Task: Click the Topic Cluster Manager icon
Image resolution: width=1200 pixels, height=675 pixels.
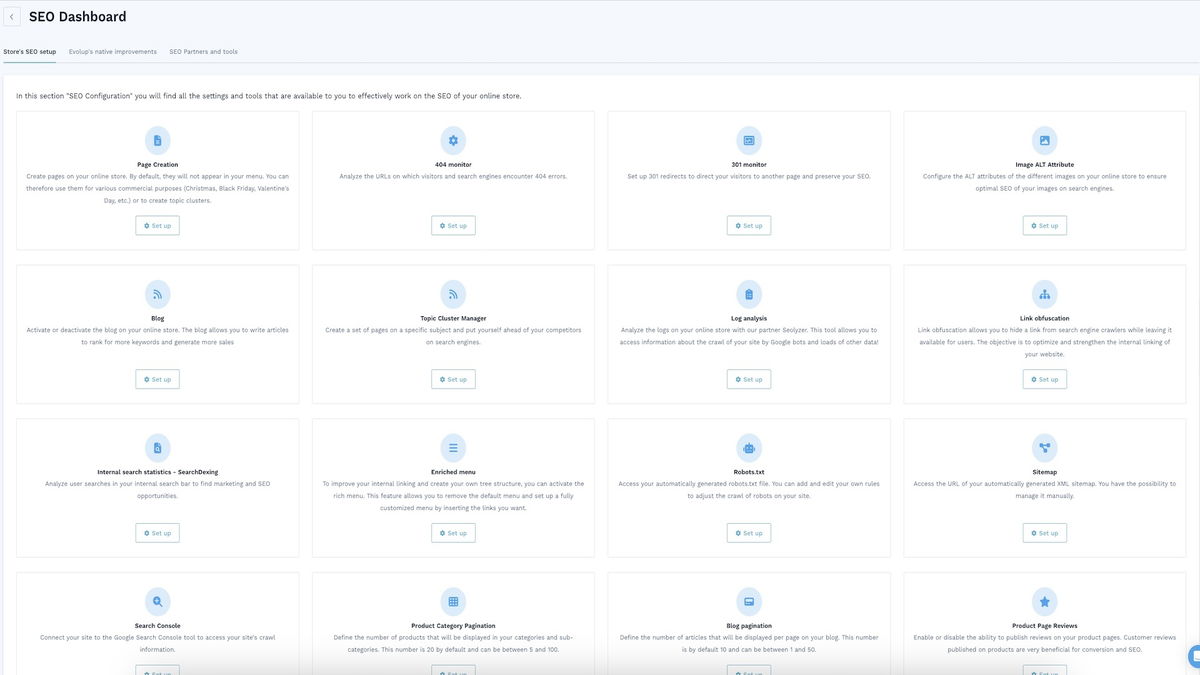Action: tap(452, 294)
